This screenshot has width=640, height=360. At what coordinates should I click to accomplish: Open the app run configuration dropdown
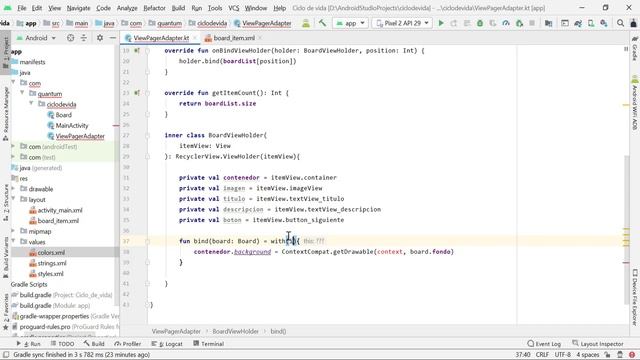tap(351, 23)
